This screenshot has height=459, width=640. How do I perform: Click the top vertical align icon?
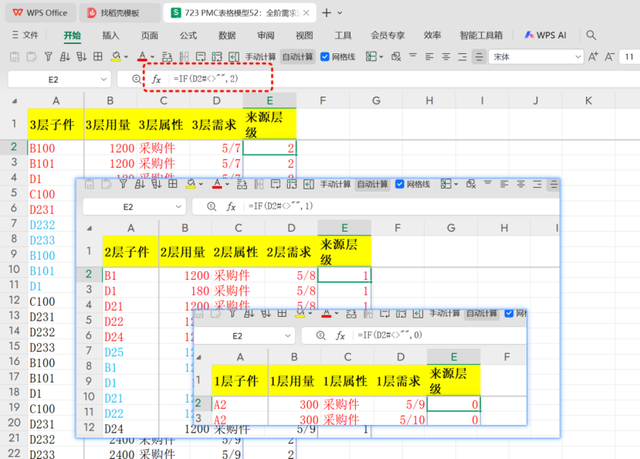click(413, 56)
